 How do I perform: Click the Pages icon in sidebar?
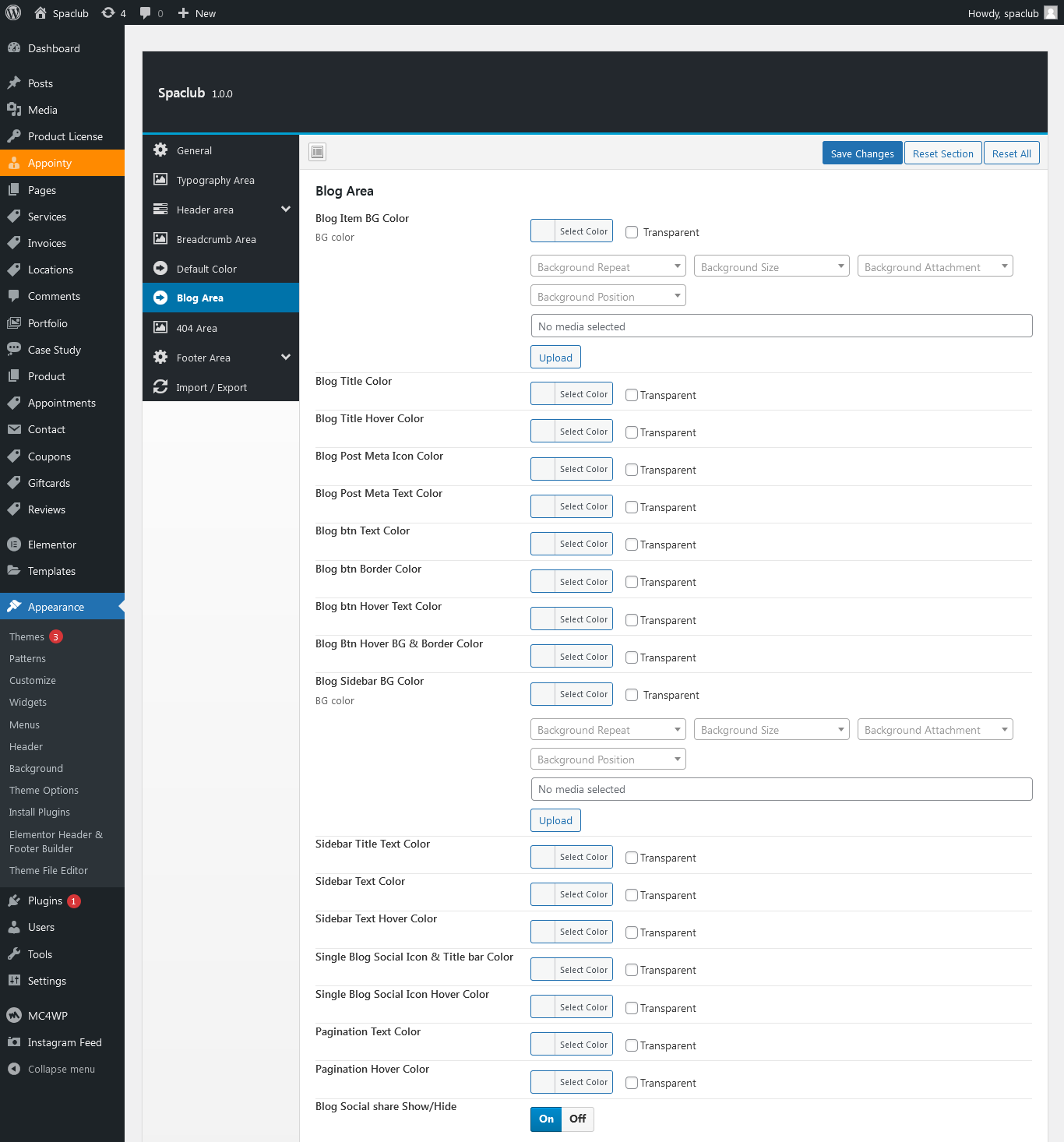click(14, 189)
